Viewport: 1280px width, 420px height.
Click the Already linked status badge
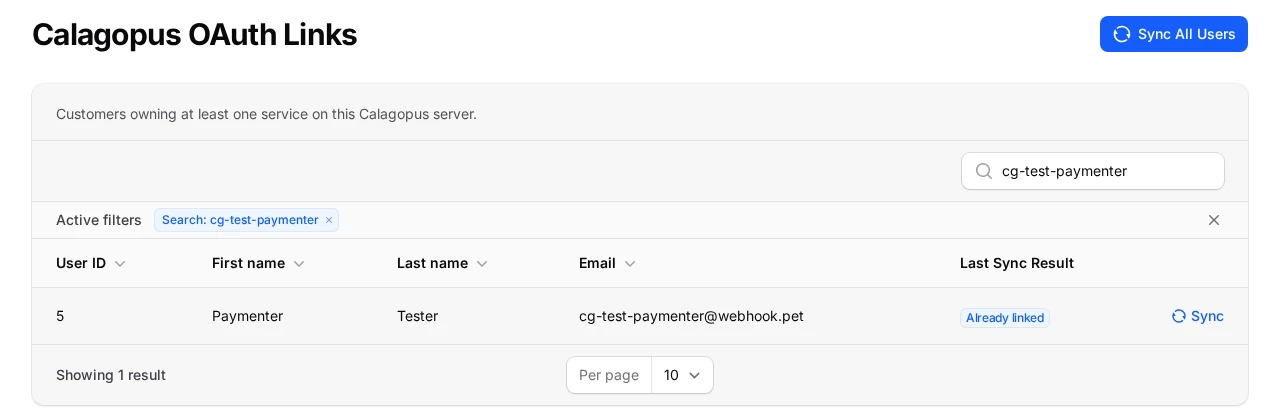tap(1005, 318)
